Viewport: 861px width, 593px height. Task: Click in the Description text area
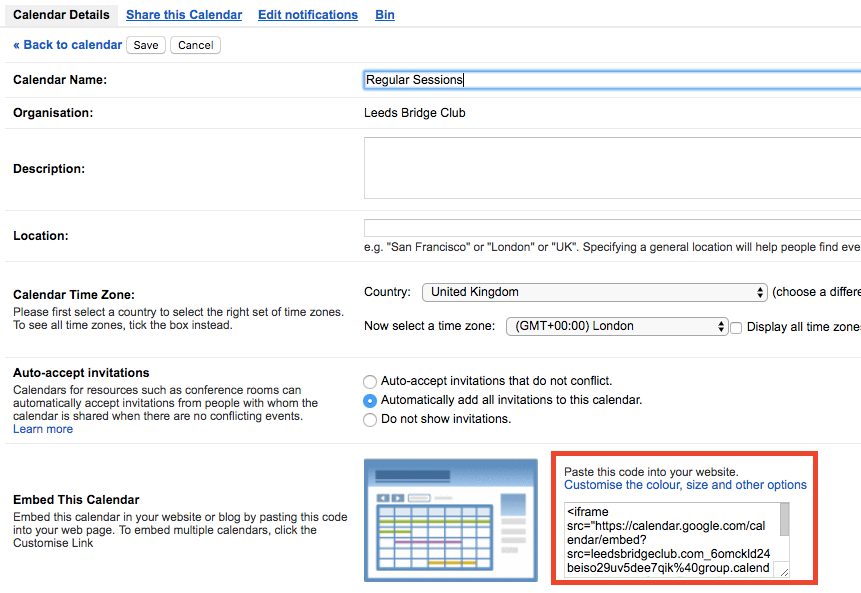(612, 168)
